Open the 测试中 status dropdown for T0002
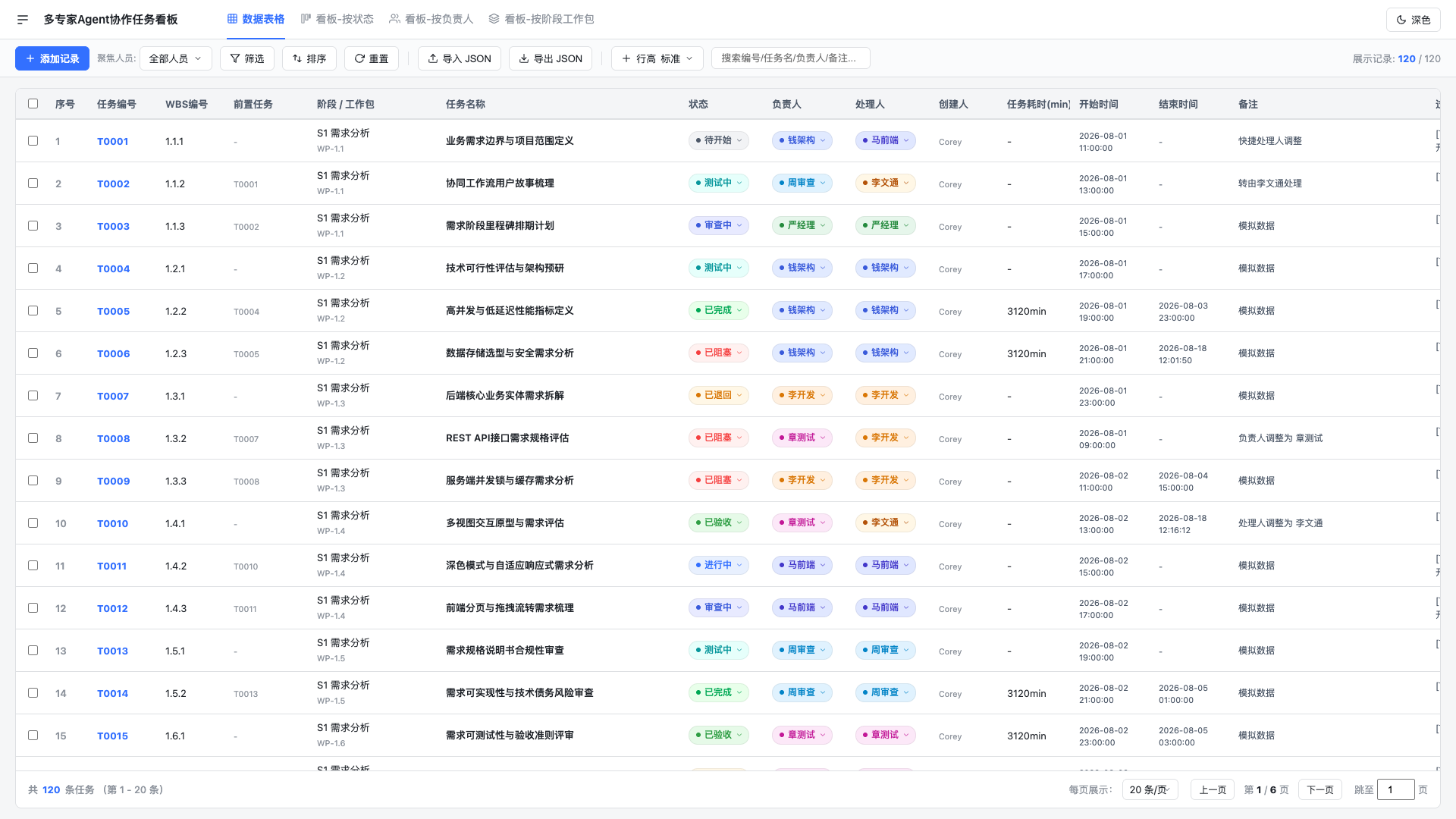Viewport: 1456px width, 819px height. [x=719, y=183]
